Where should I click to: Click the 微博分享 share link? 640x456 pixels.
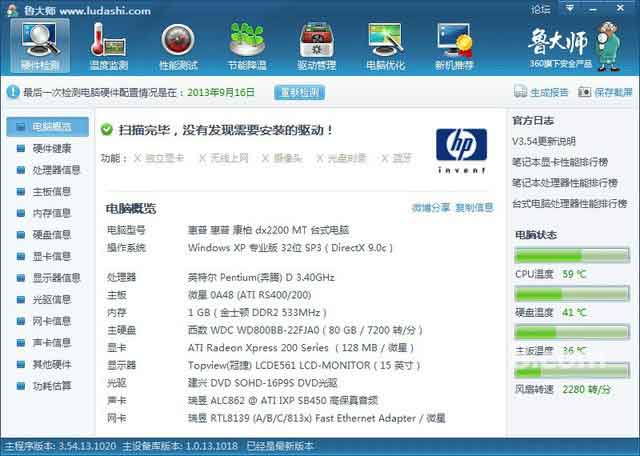(x=430, y=208)
